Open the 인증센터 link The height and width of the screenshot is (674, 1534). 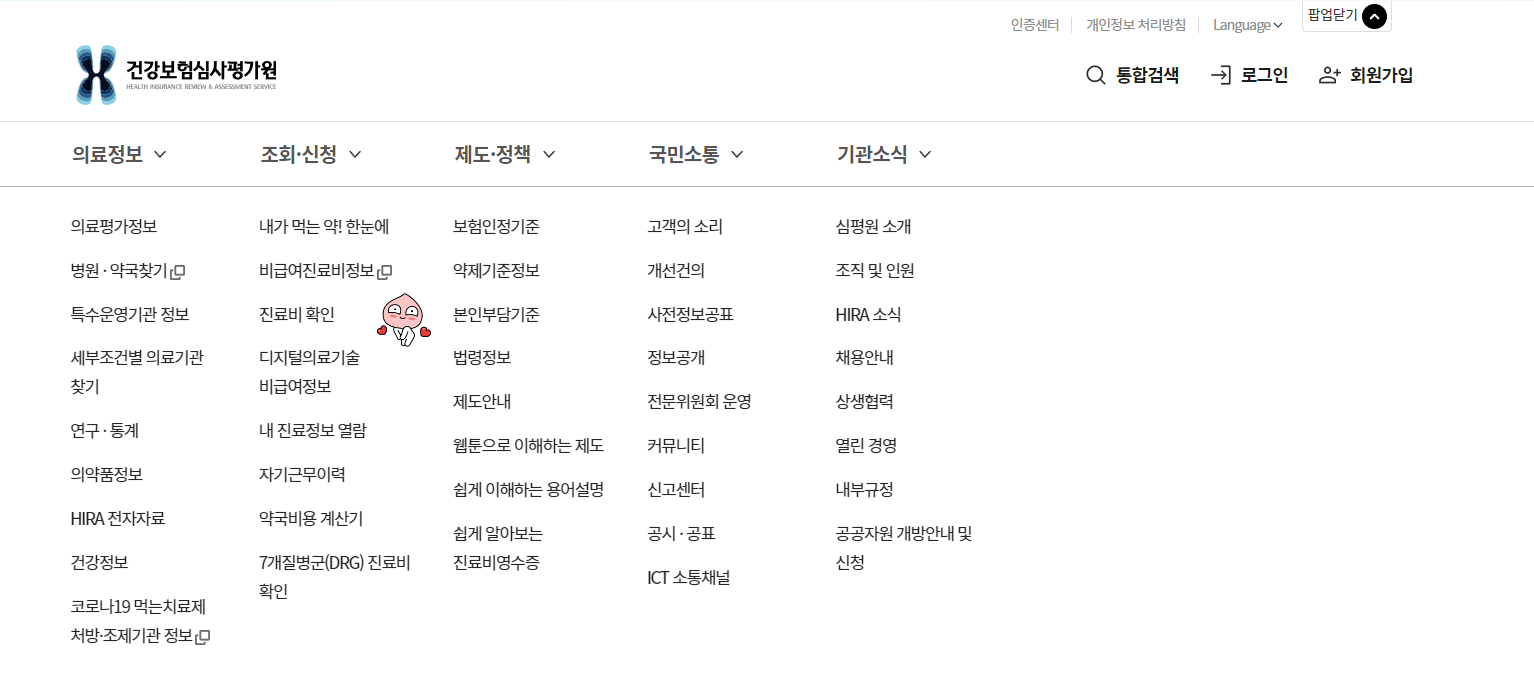pyautogui.click(x=1035, y=24)
